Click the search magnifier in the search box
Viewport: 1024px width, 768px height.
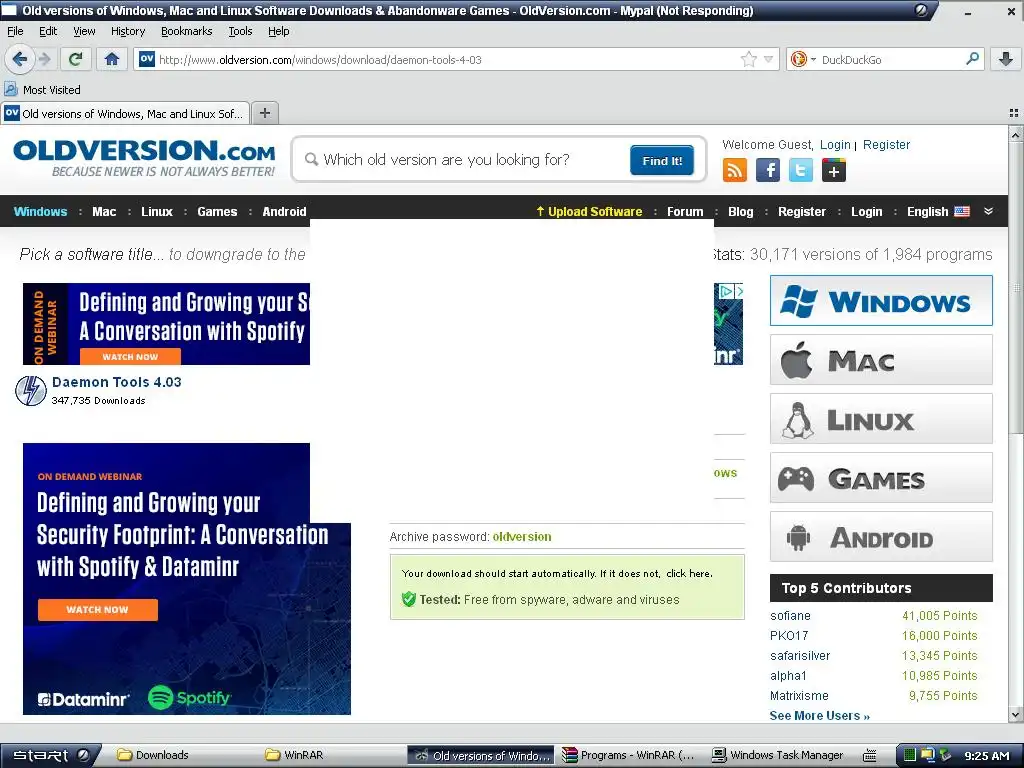coord(972,59)
